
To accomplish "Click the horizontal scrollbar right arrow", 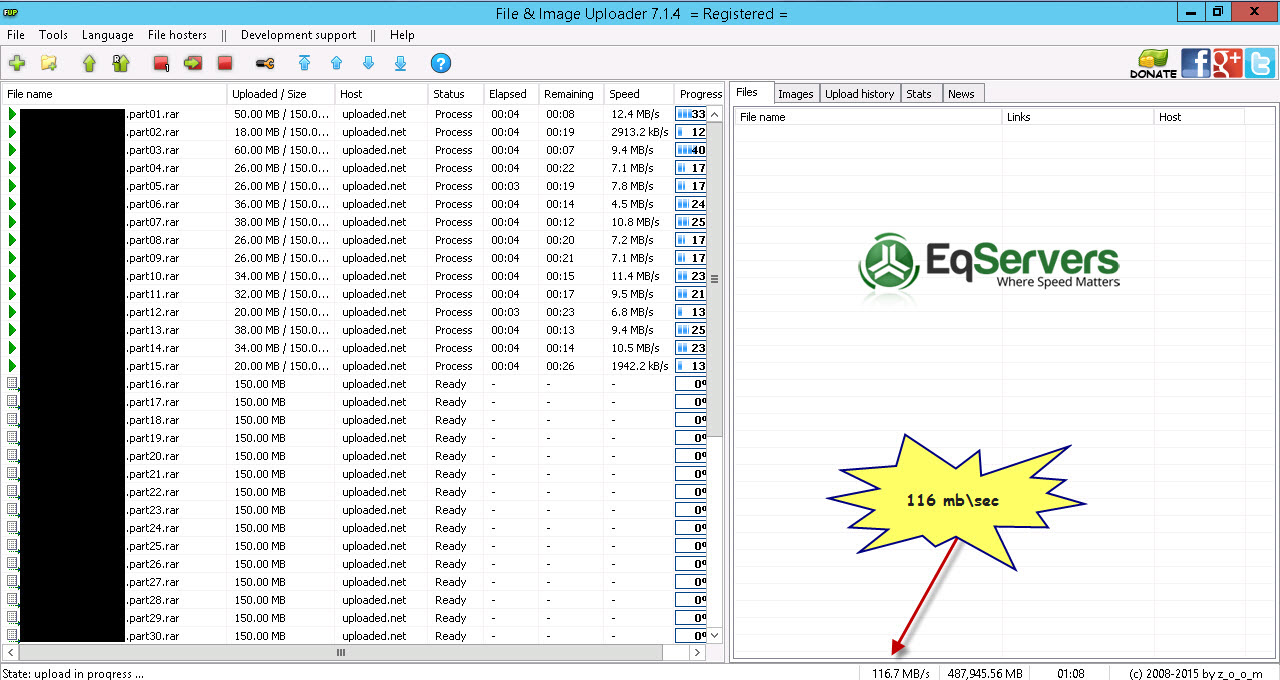I will pos(697,652).
